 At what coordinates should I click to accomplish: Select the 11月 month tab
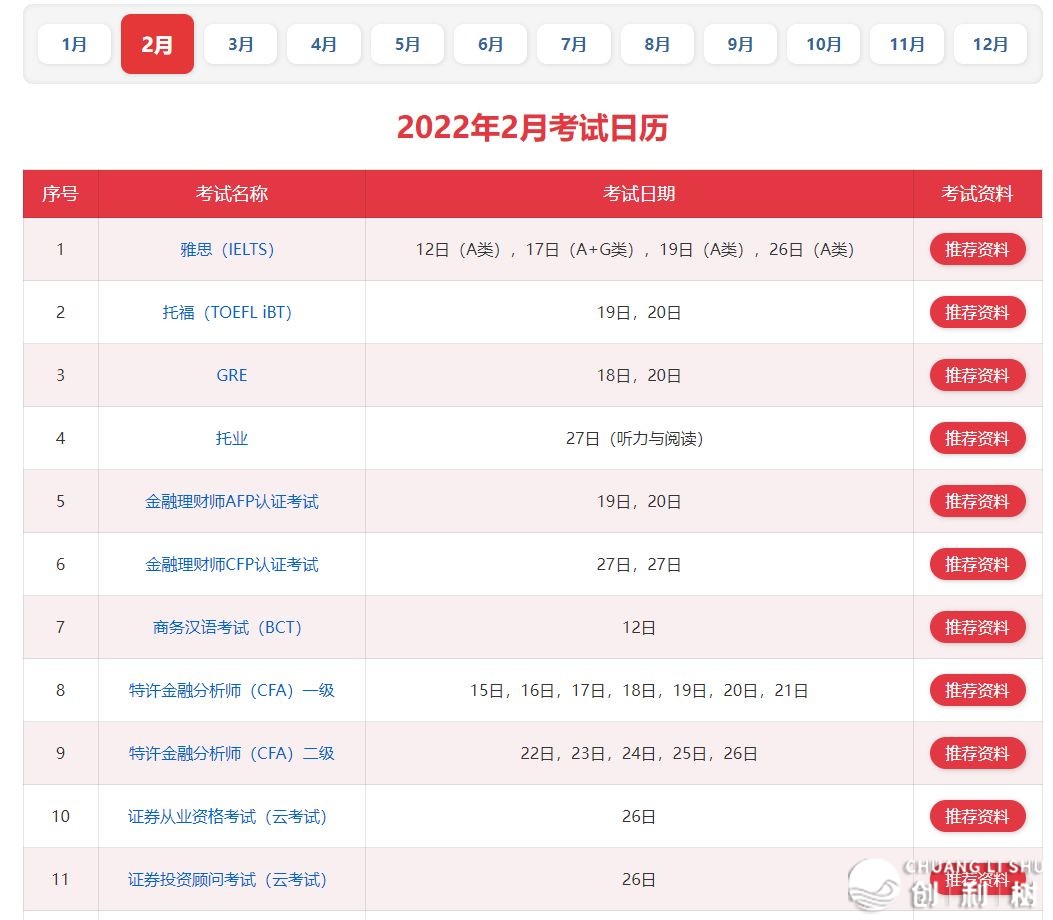907,44
